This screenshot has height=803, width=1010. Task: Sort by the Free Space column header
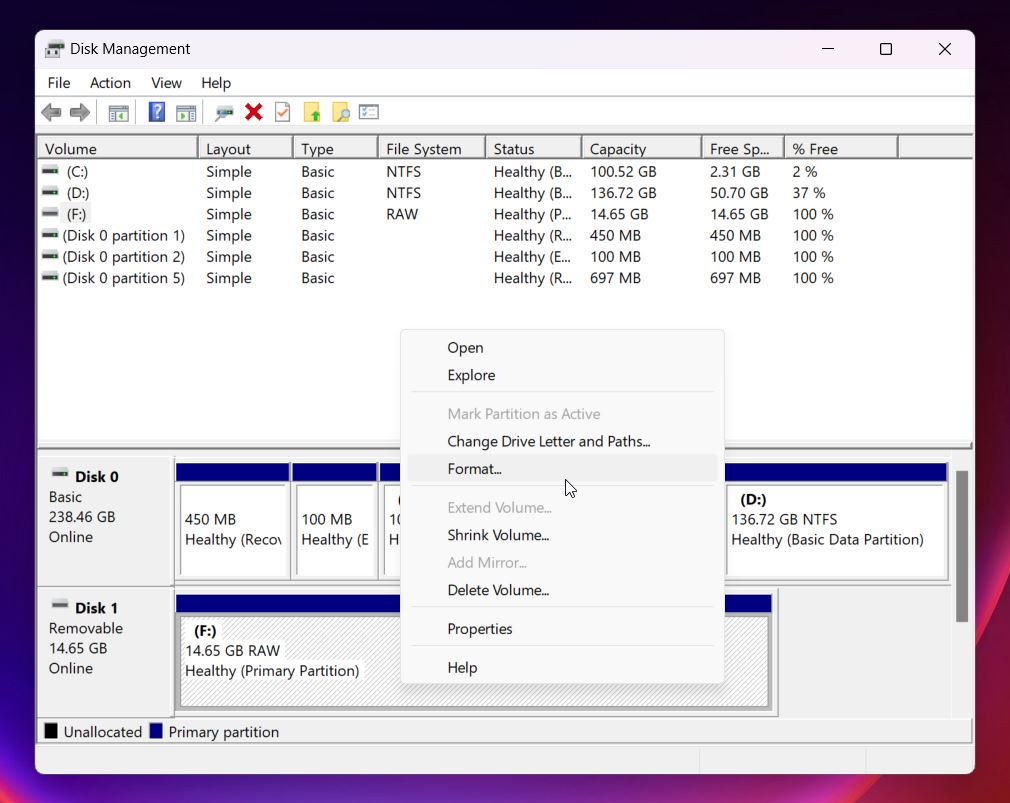click(x=743, y=149)
